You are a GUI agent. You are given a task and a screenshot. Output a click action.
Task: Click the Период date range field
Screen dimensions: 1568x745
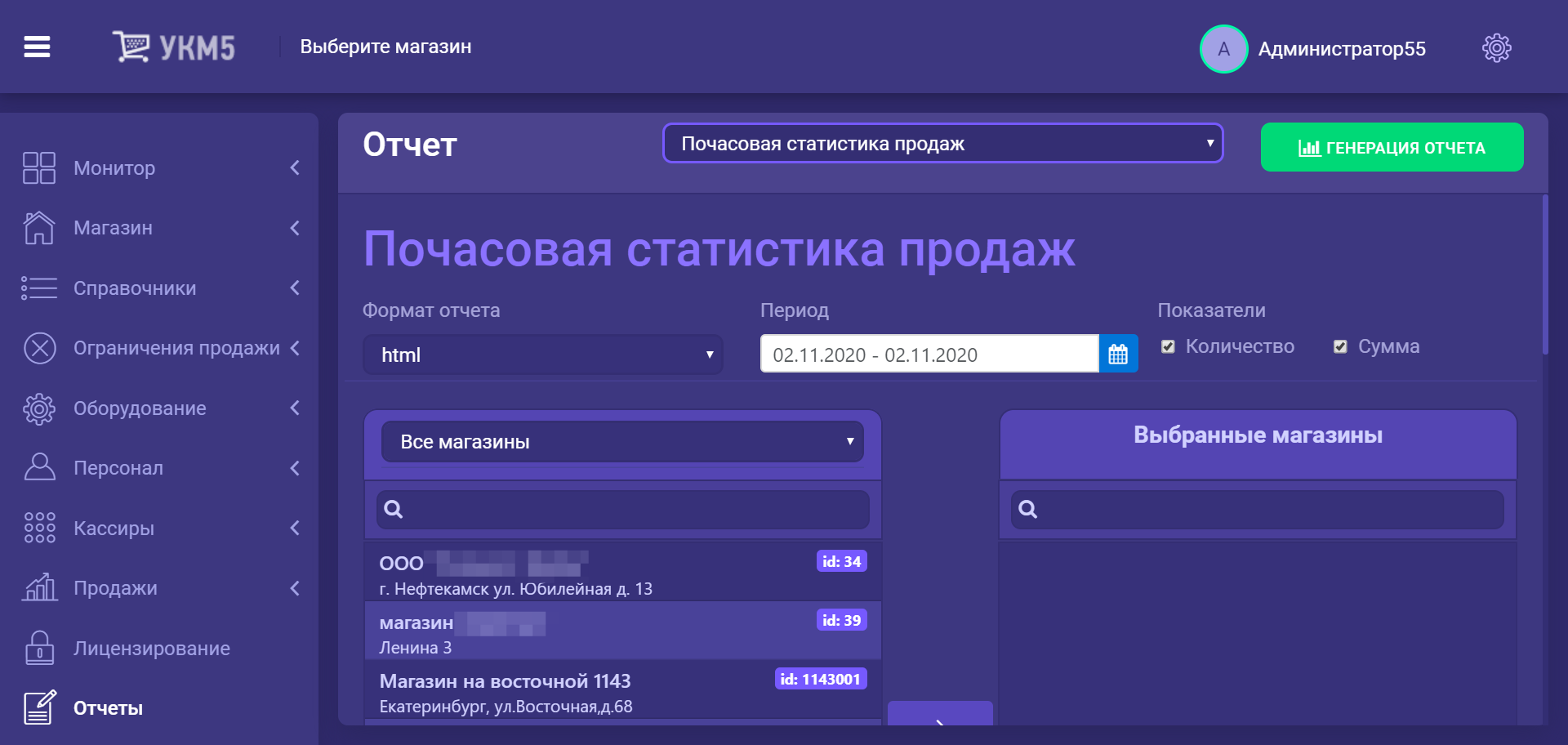coord(929,354)
